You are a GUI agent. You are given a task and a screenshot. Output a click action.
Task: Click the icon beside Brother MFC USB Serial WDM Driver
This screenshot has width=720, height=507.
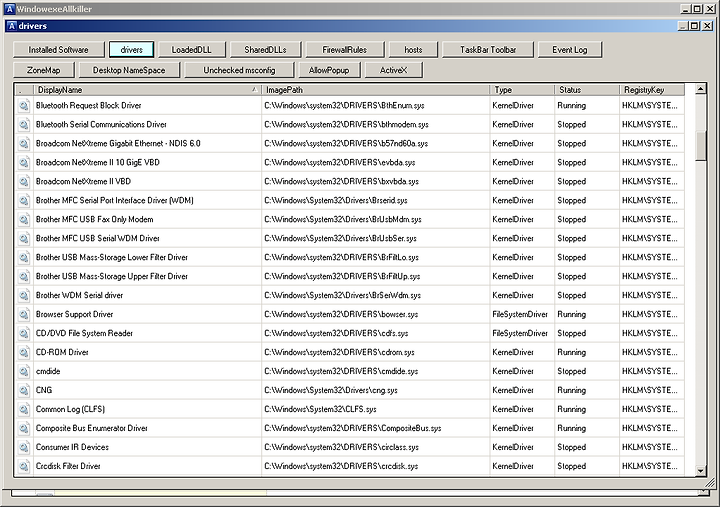tap(23, 238)
